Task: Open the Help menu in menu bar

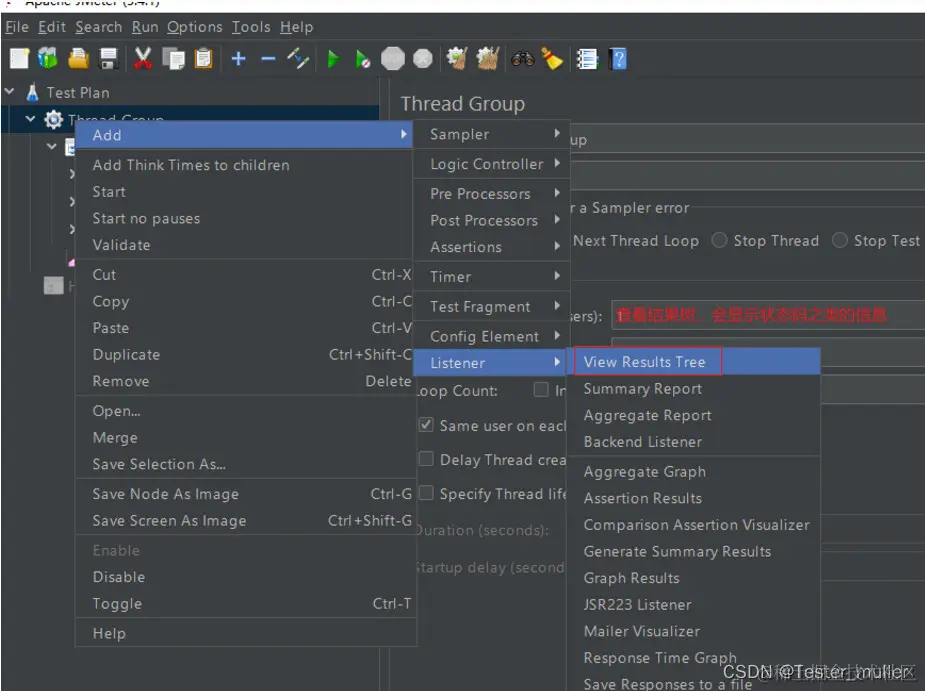Action: pos(296,27)
